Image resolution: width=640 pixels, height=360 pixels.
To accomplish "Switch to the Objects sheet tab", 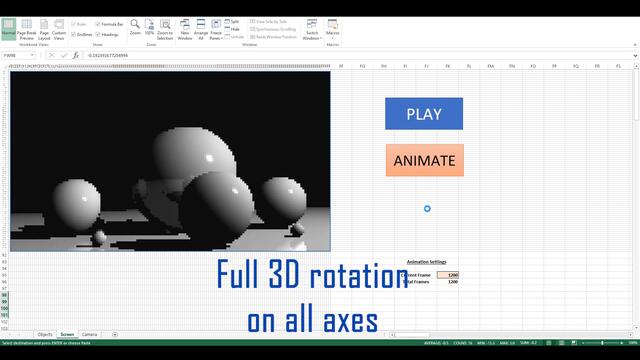I will pos(45,334).
